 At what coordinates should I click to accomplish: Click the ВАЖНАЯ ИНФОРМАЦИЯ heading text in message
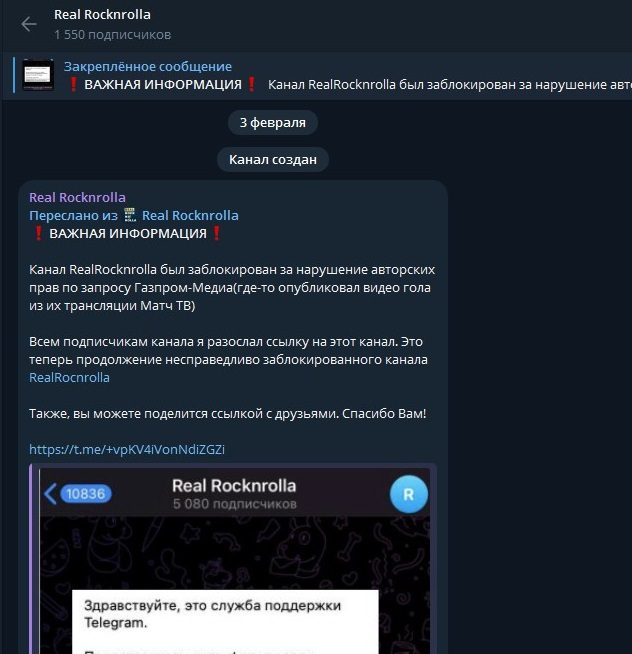click(x=128, y=234)
